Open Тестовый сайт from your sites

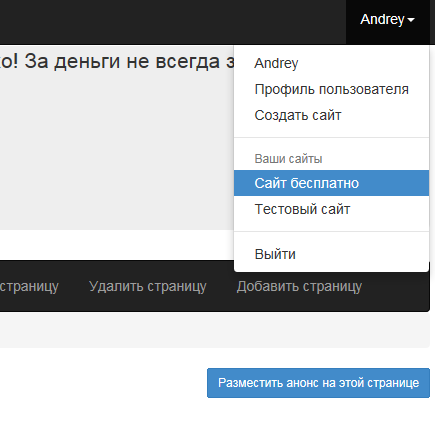(x=331, y=209)
